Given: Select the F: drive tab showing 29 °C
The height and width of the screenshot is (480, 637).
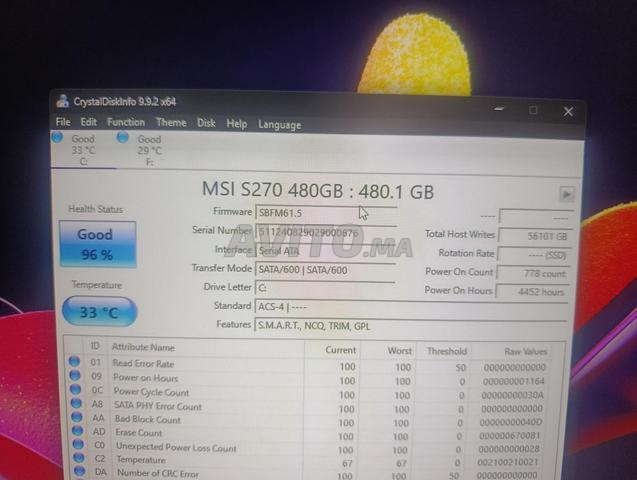Looking at the screenshot, I should [149, 151].
